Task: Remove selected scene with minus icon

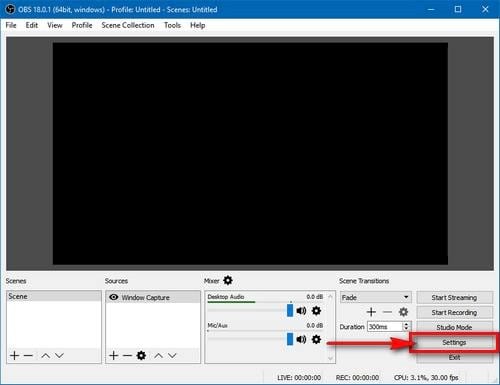Action: click(x=28, y=356)
